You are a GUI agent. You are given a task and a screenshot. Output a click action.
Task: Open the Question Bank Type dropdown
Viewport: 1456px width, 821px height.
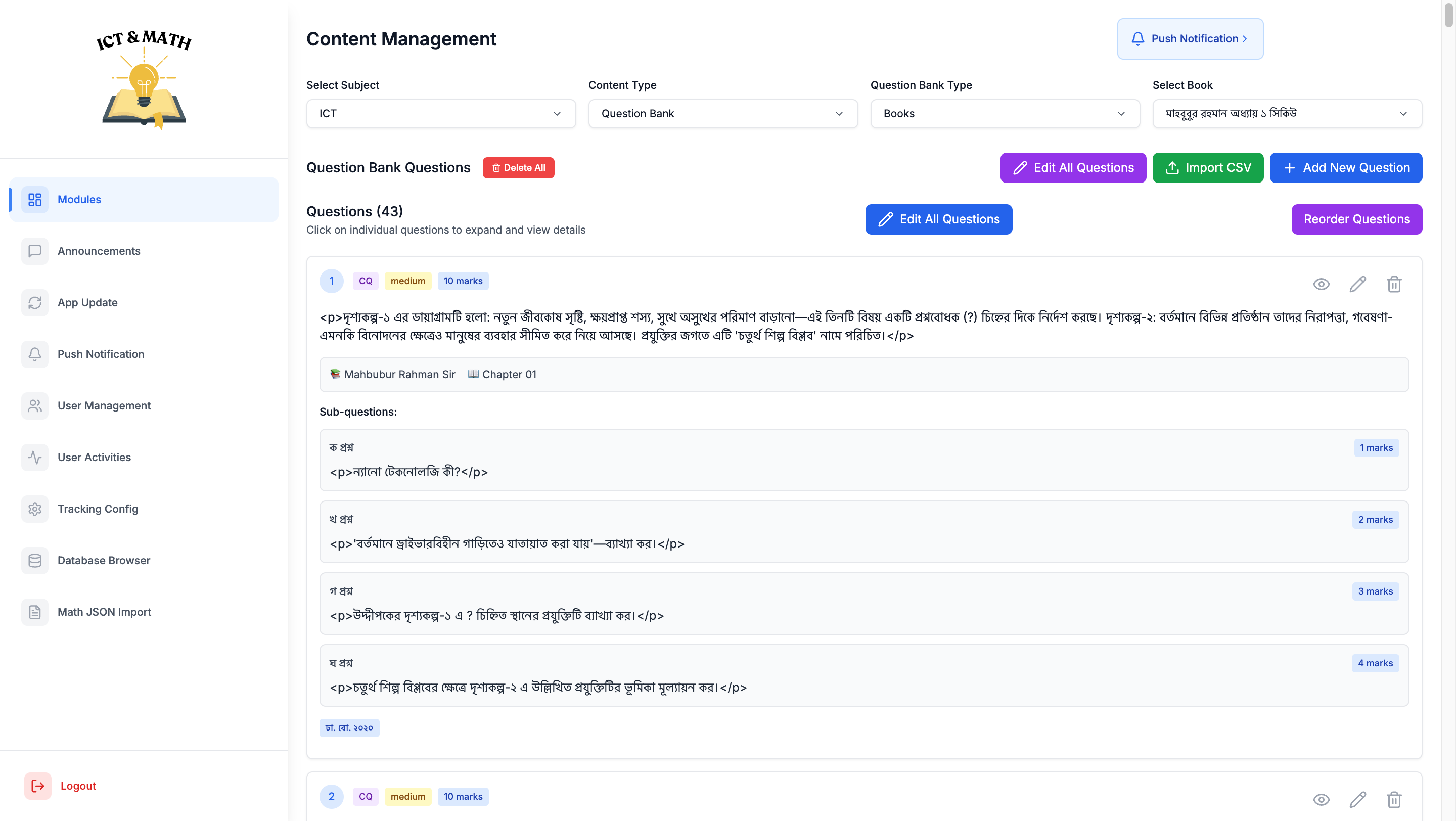tap(1005, 114)
